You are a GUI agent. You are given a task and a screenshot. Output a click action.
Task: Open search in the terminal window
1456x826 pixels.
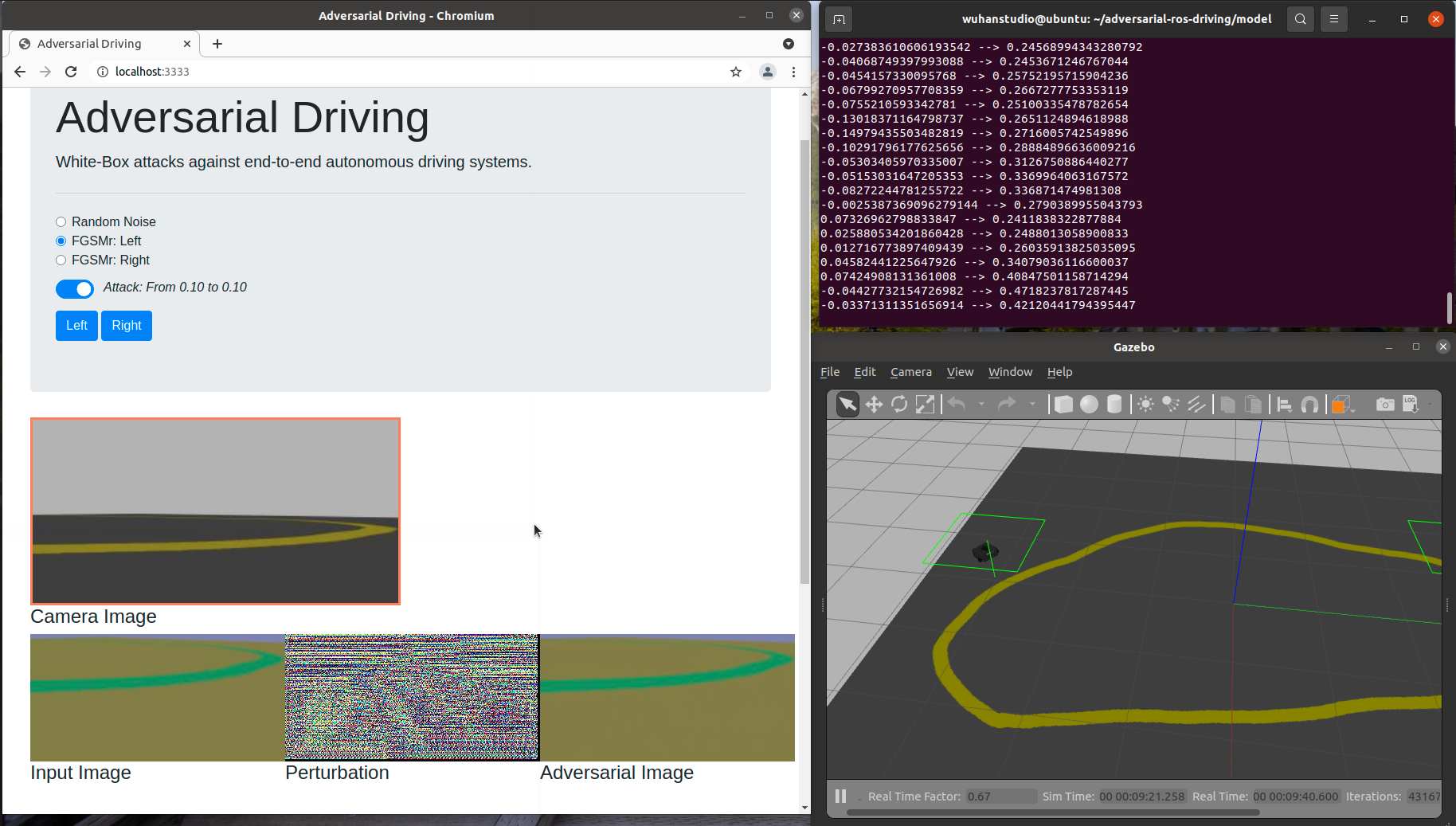tap(1301, 19)
